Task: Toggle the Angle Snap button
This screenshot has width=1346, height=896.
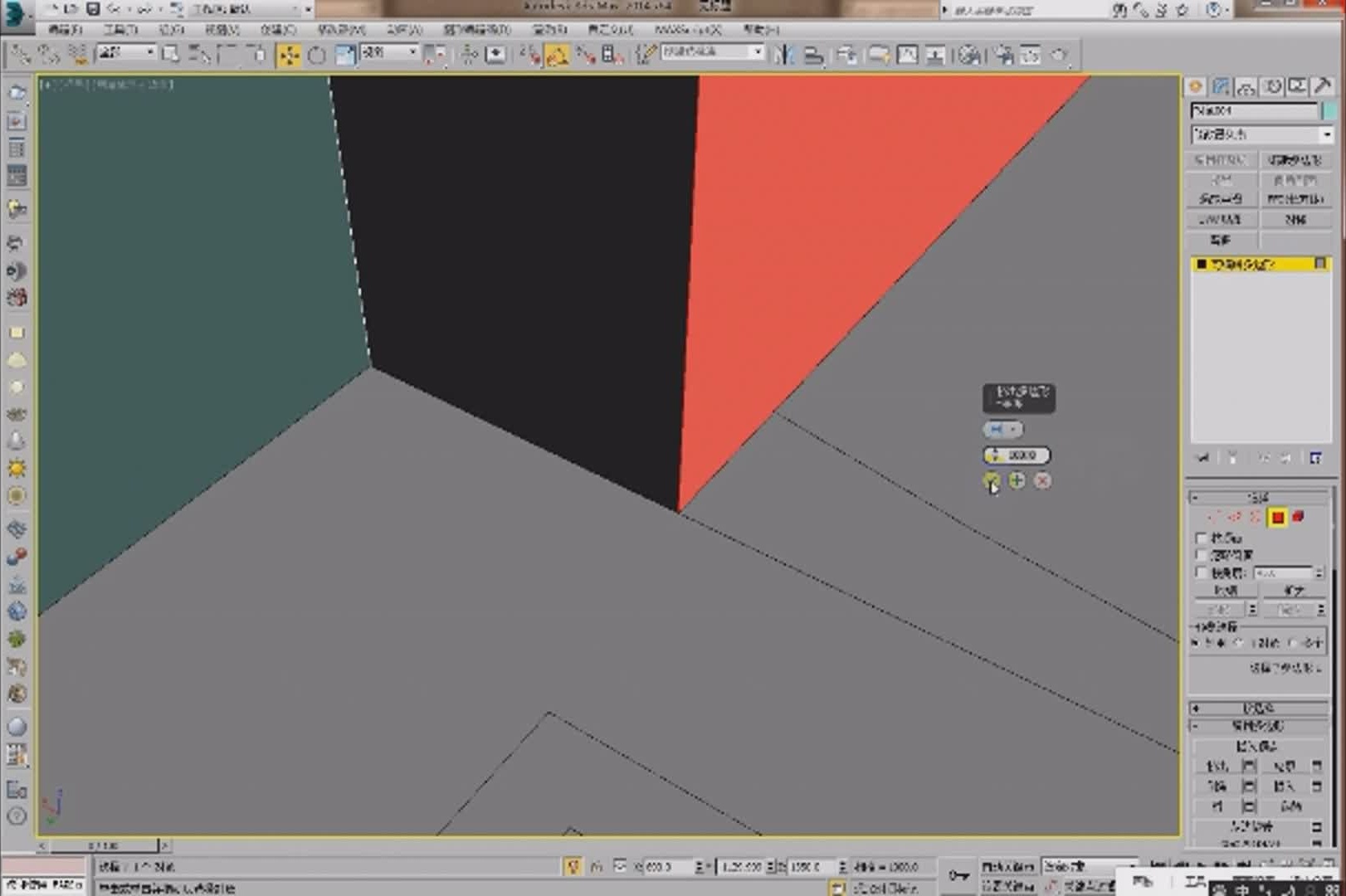Action: (557, 55)
